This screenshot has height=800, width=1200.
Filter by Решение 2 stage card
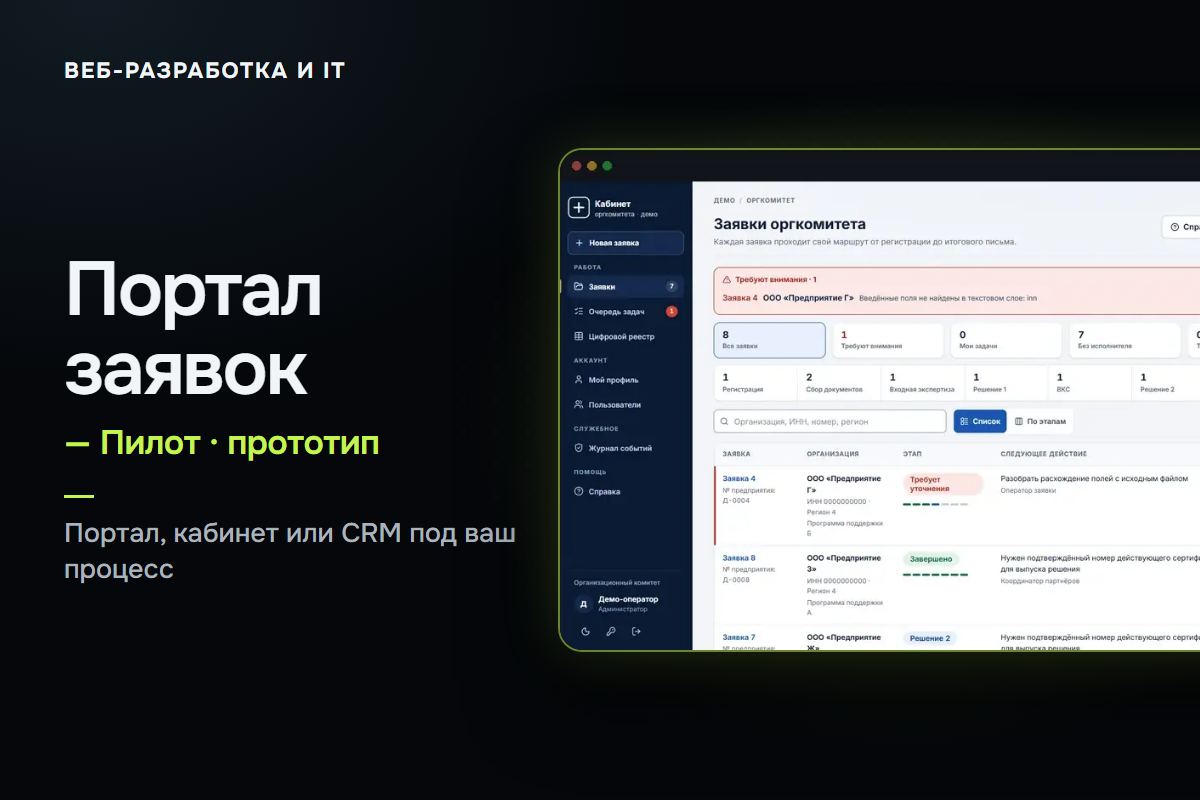(x=1167, y=383)
